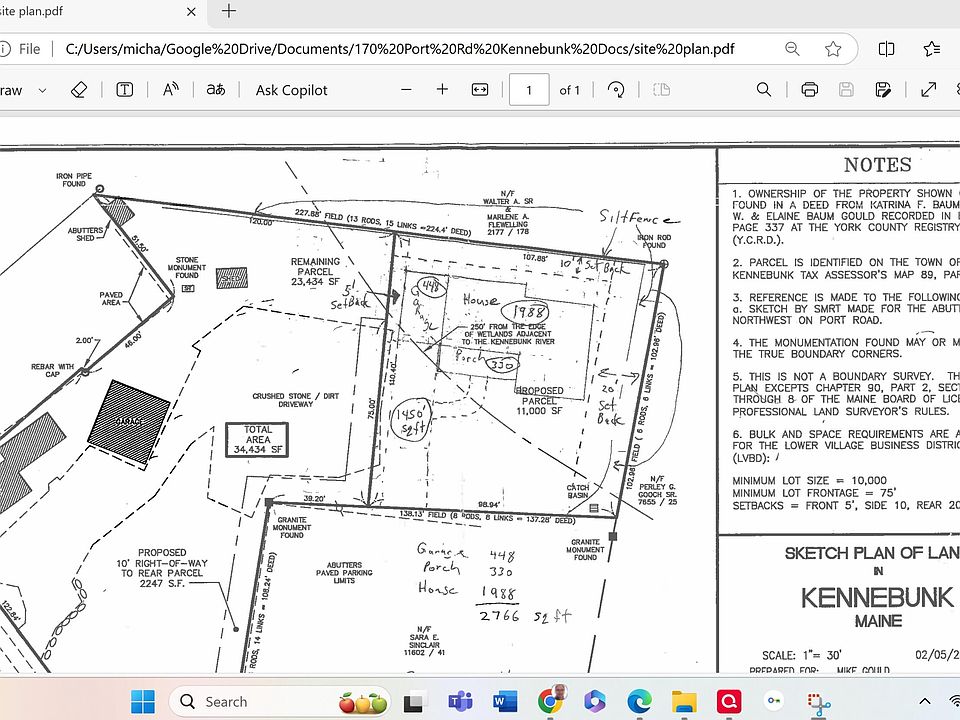Image resolution: width=960 pixels, height=720 pixels.
Task: Print the site plan PDF
Action: (809, 90)
